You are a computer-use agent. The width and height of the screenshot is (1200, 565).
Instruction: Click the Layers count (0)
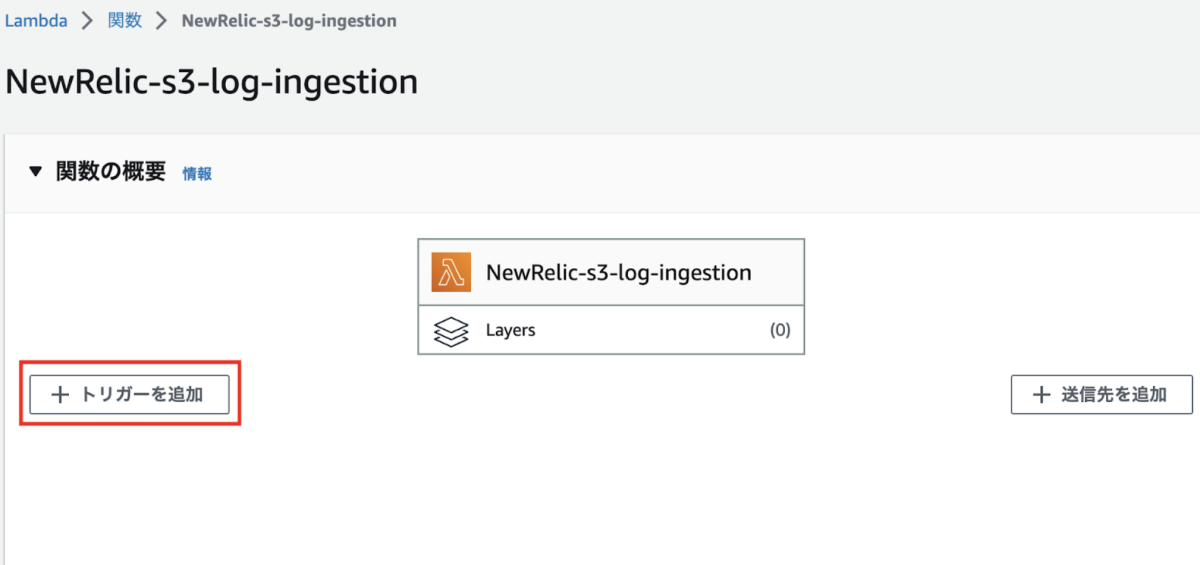(x=780, y=331)
